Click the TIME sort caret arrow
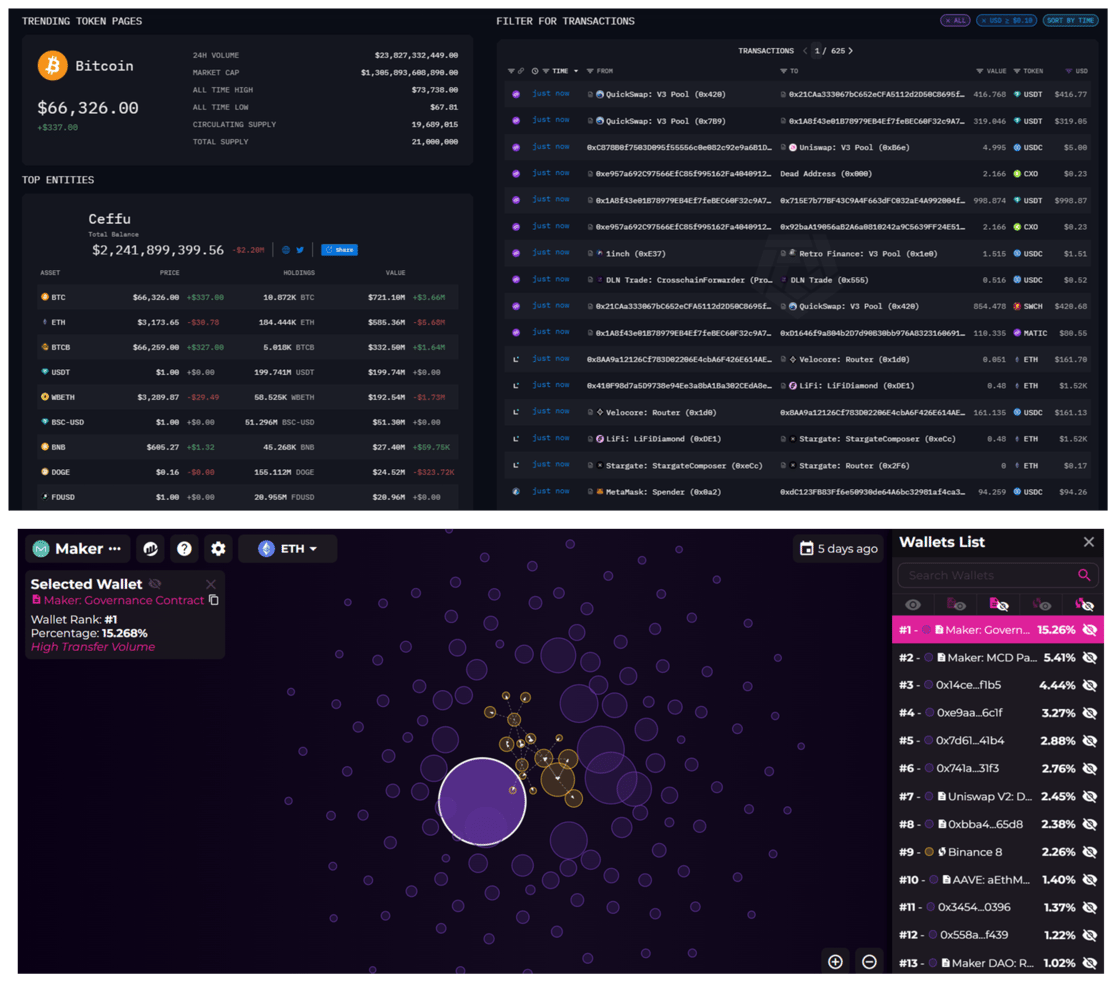This screenshot has width=1116, height=982. [576, 71]
